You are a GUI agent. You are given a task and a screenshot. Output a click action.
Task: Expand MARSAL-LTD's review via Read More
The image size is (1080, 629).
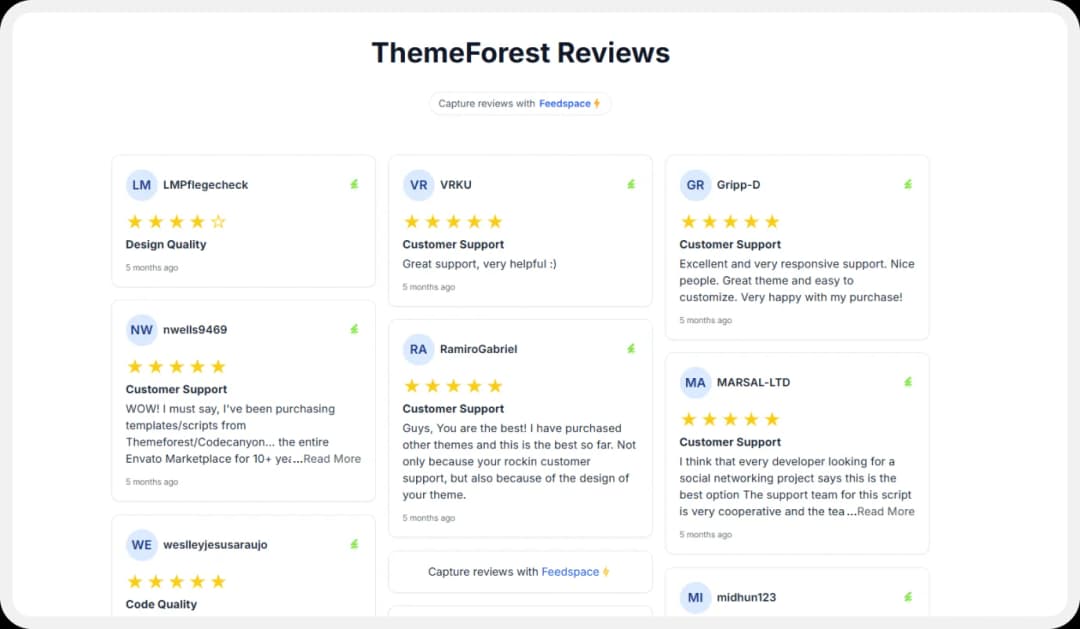coord(885,511)
